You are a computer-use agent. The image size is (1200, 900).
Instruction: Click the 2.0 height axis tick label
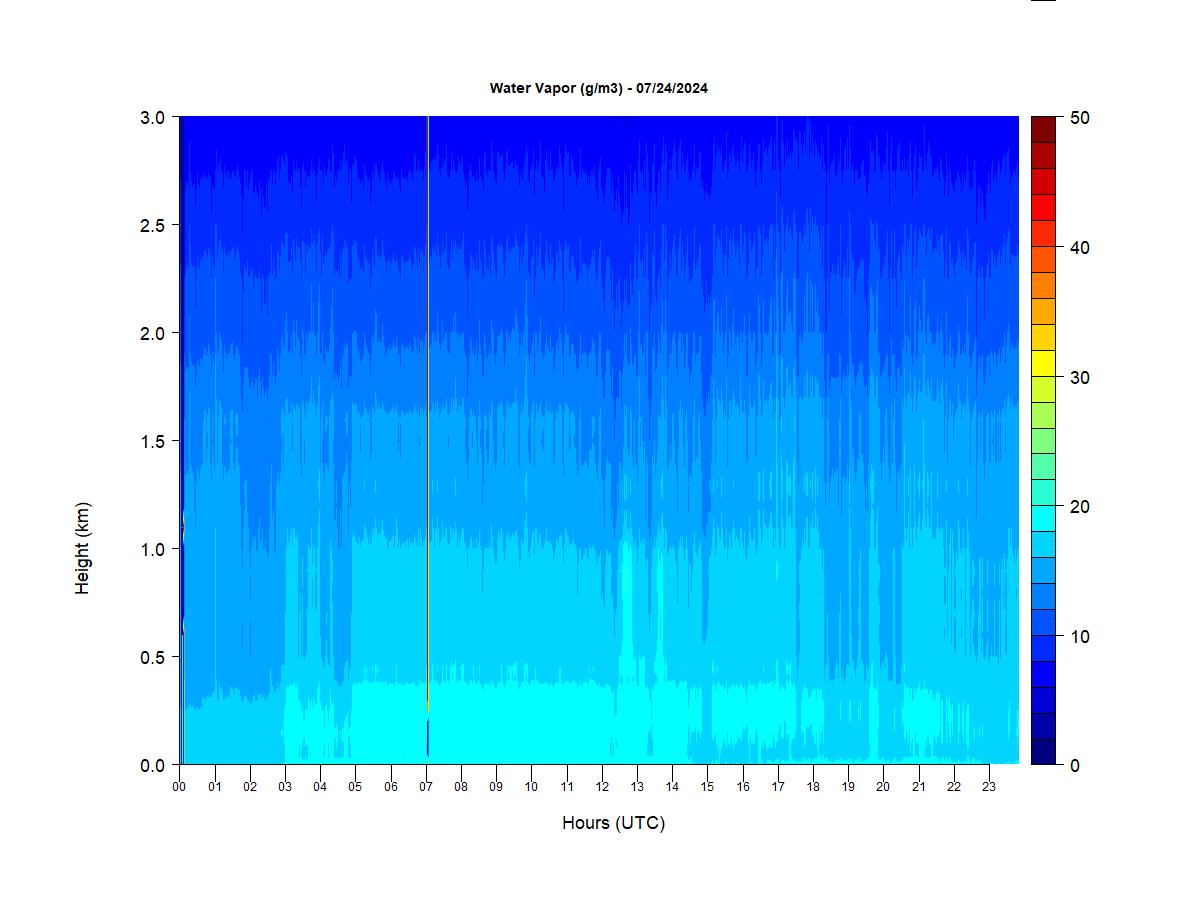click(x=152, y=333)
